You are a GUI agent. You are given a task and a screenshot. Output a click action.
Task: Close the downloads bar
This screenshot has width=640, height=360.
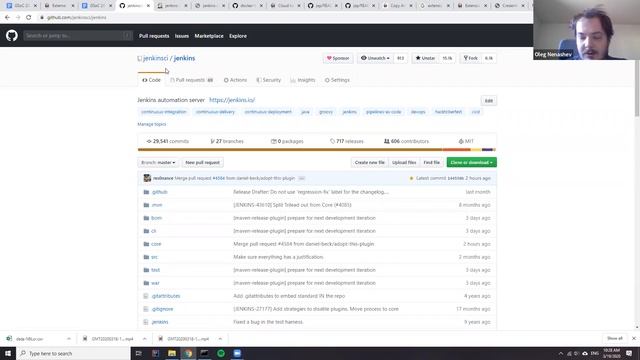click(x=633, y=338)
